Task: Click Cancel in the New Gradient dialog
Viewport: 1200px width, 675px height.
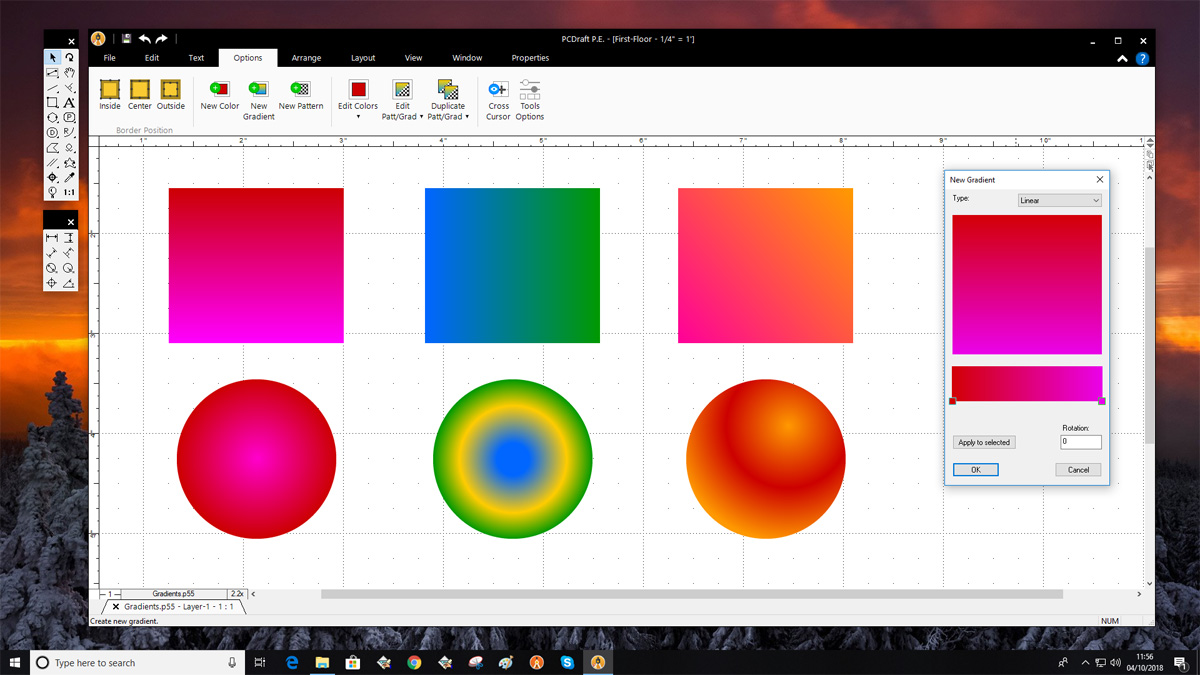Action: tap(1078, 470)
